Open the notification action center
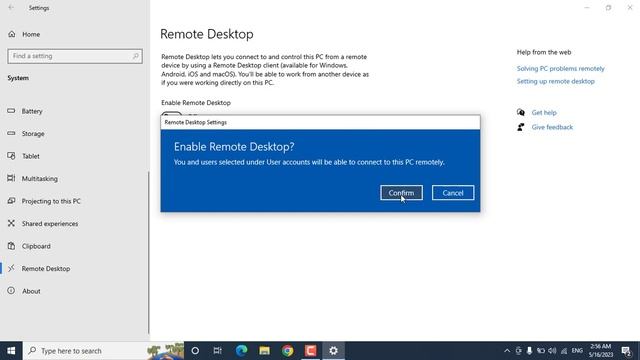This screenshot has width=640, height=360. point(627,351)
